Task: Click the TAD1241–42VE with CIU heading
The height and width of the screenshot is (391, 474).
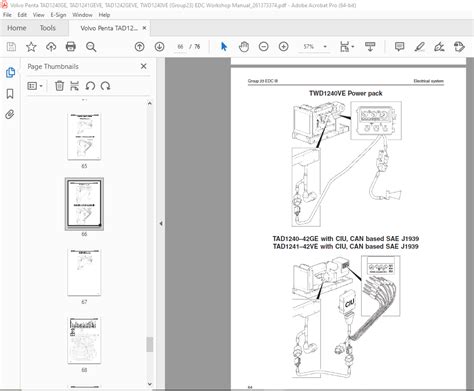Action: [346, 247]
